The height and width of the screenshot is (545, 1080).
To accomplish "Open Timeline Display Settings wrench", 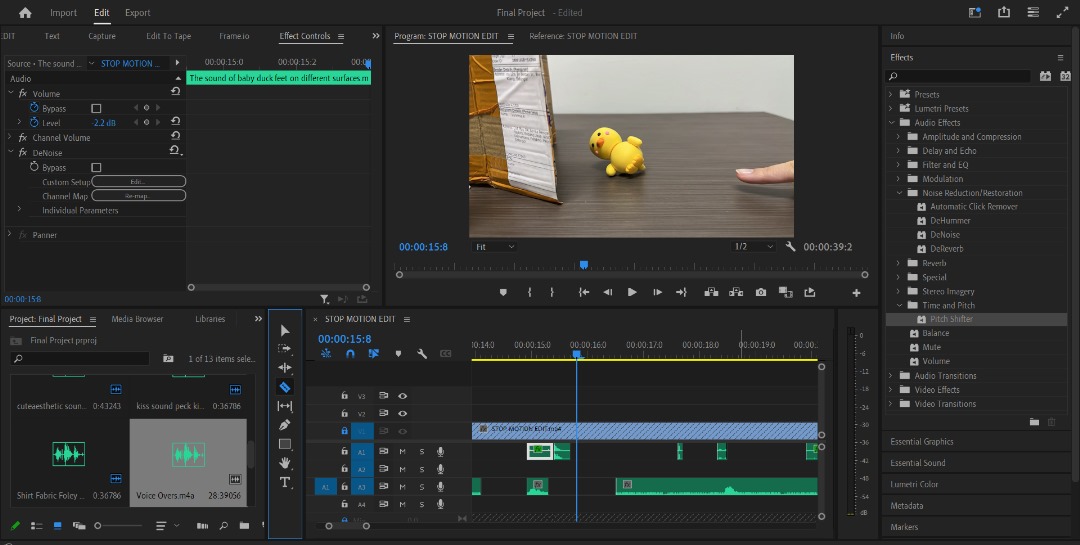I will click(422, 353).
